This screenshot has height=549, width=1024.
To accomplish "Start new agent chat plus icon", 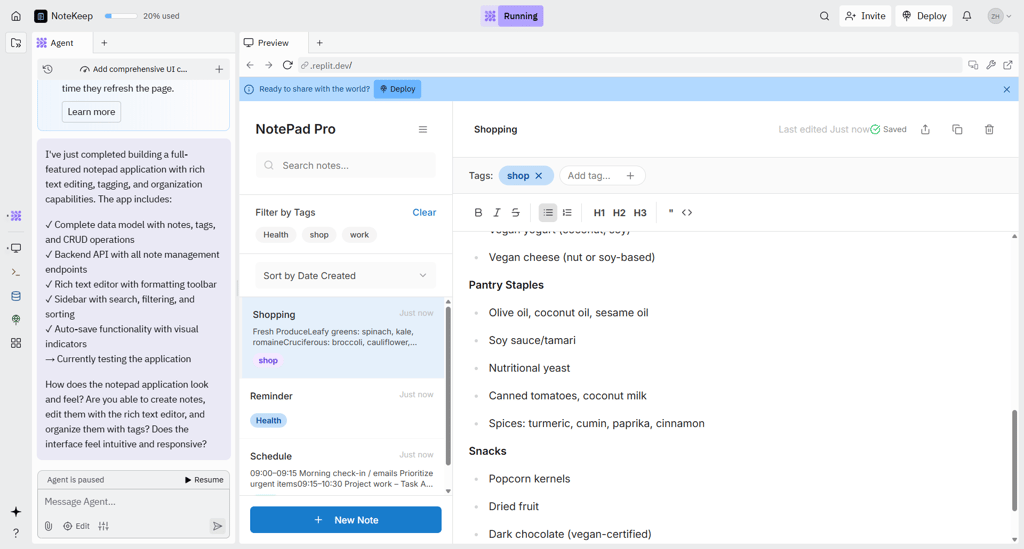I will click(x=219, y=69).
